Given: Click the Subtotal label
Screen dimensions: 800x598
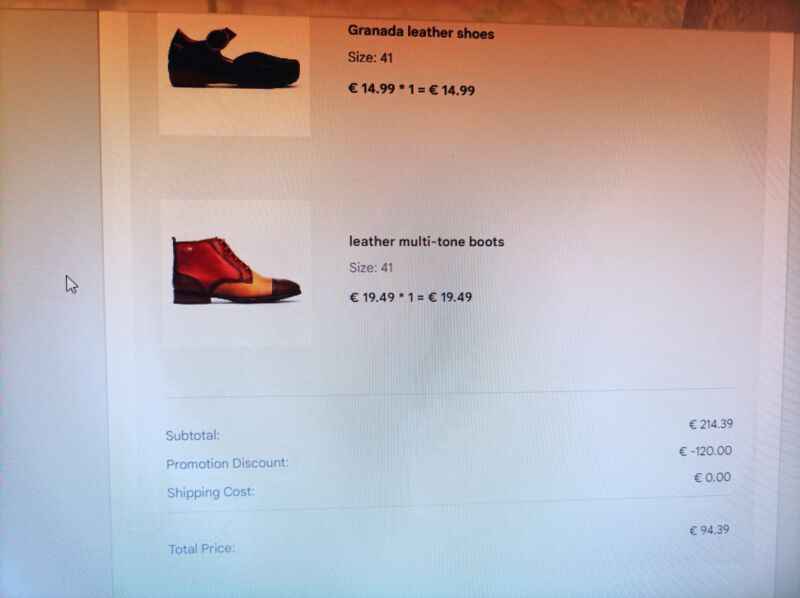Looking at the screenshot, I should (193, 435).
